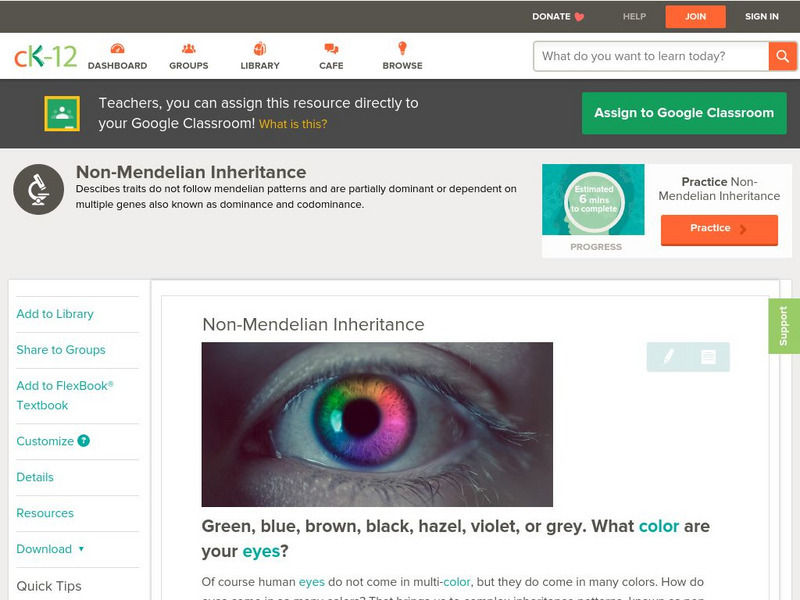Open the notes icon beside the highlighter
This screenshot has height=600, width=800.
click(708, 357)
